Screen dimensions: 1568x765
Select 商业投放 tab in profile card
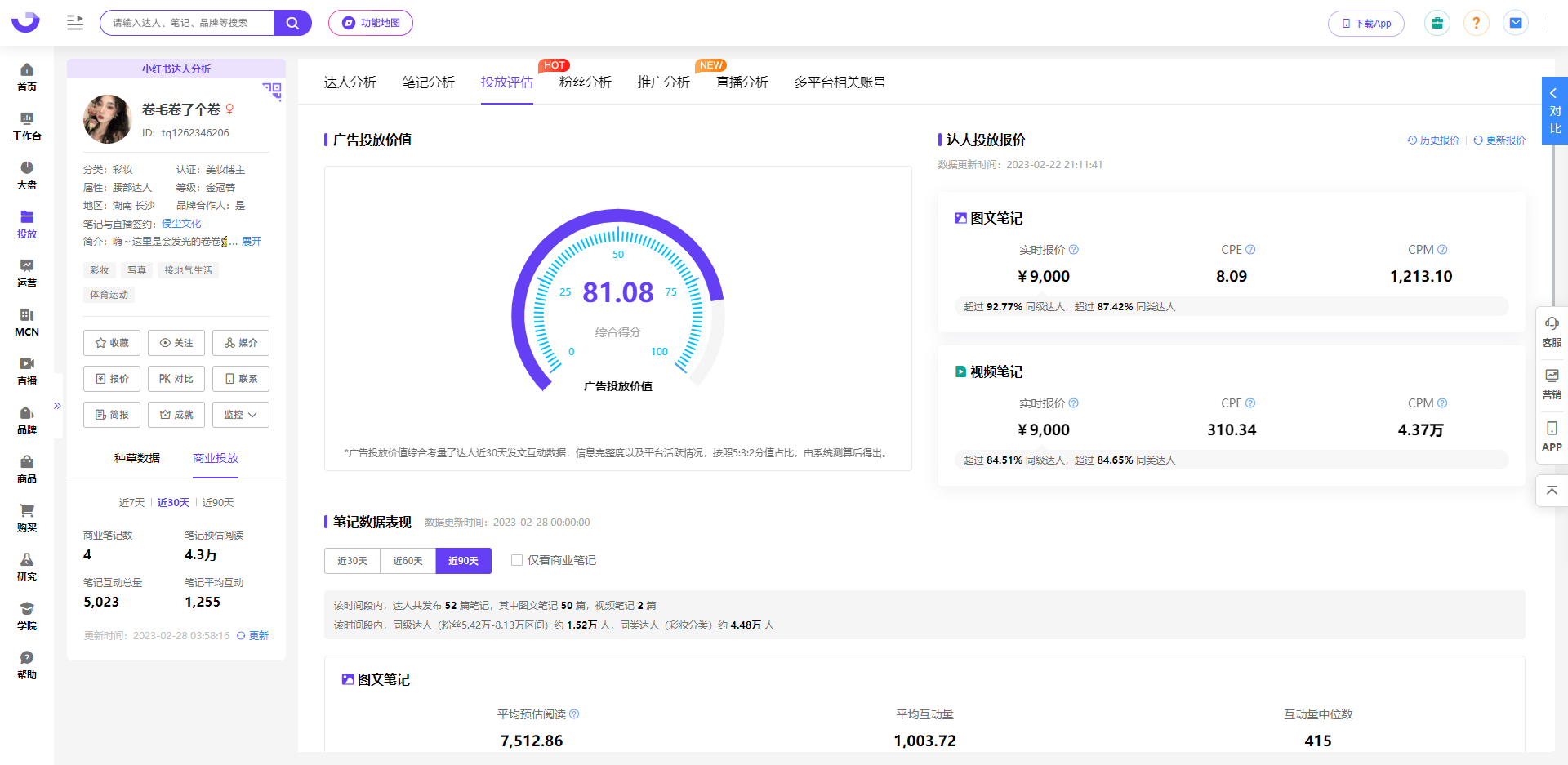click(216, 458)
